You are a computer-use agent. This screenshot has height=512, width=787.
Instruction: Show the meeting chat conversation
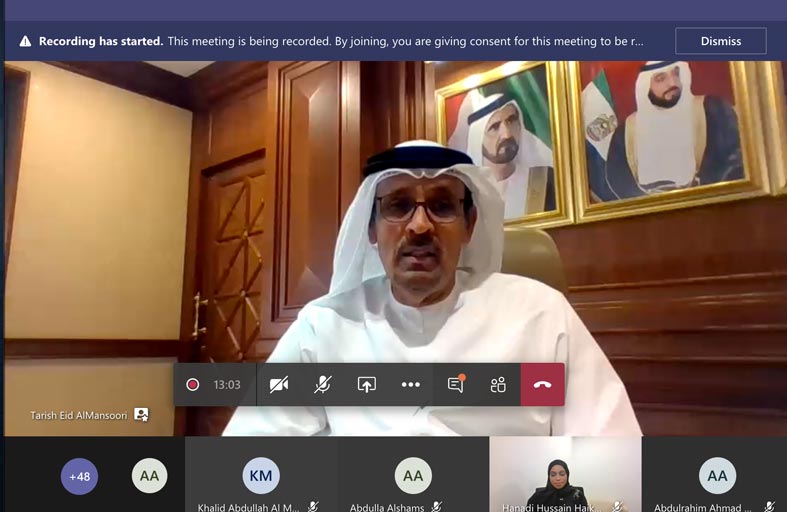455,385
